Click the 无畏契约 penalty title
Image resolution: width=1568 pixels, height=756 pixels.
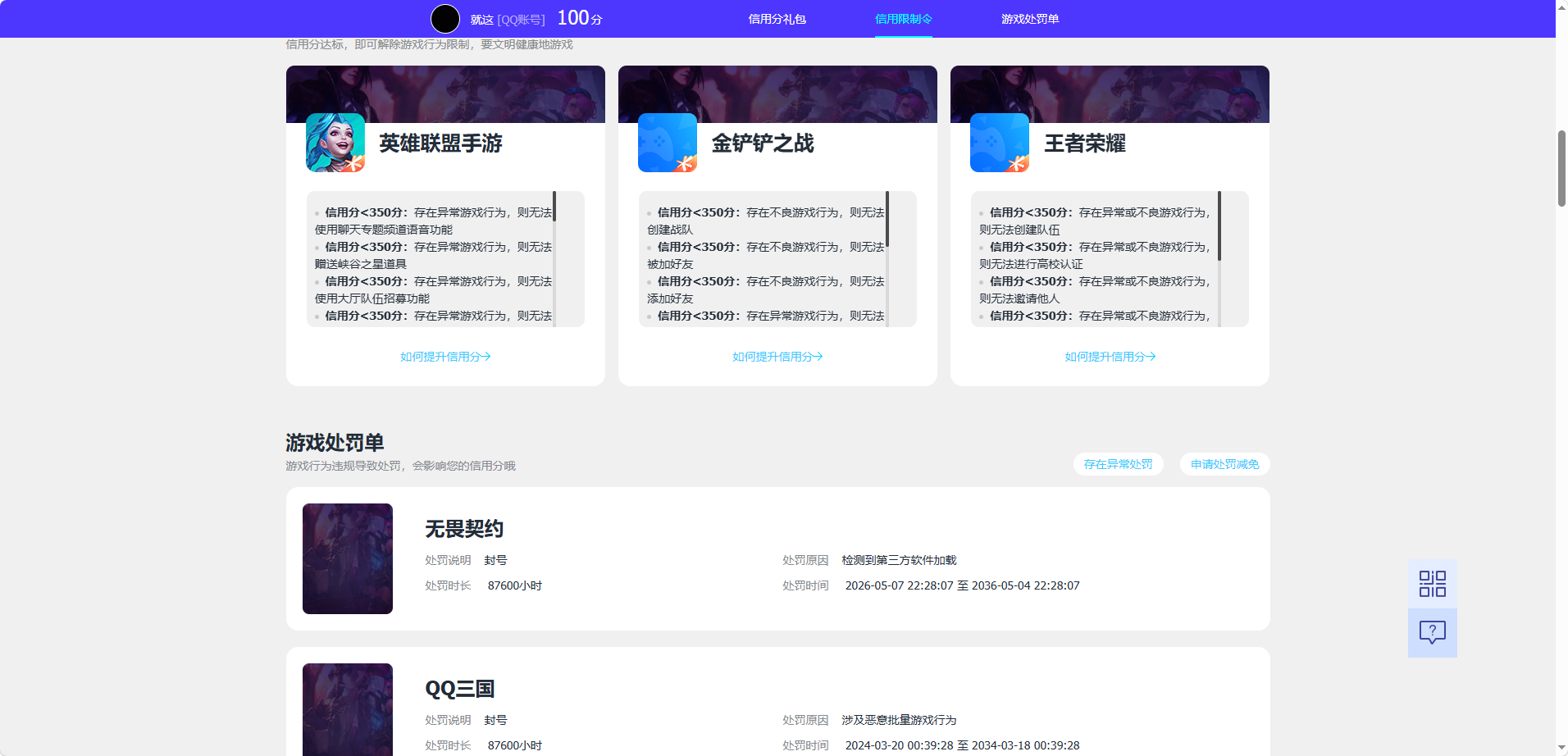point(464,529)
